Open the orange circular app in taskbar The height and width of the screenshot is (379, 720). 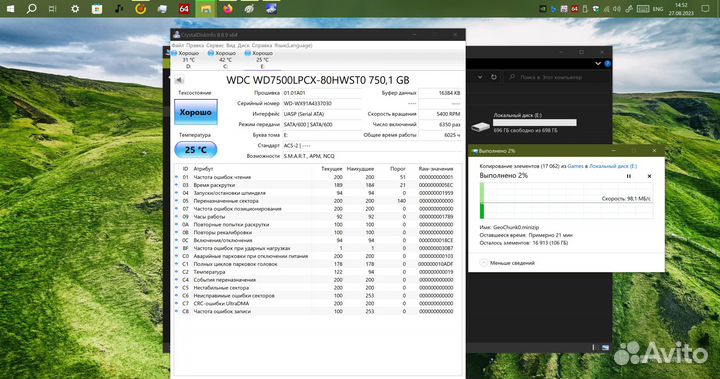pyautogui.click(x=141, y=8)
